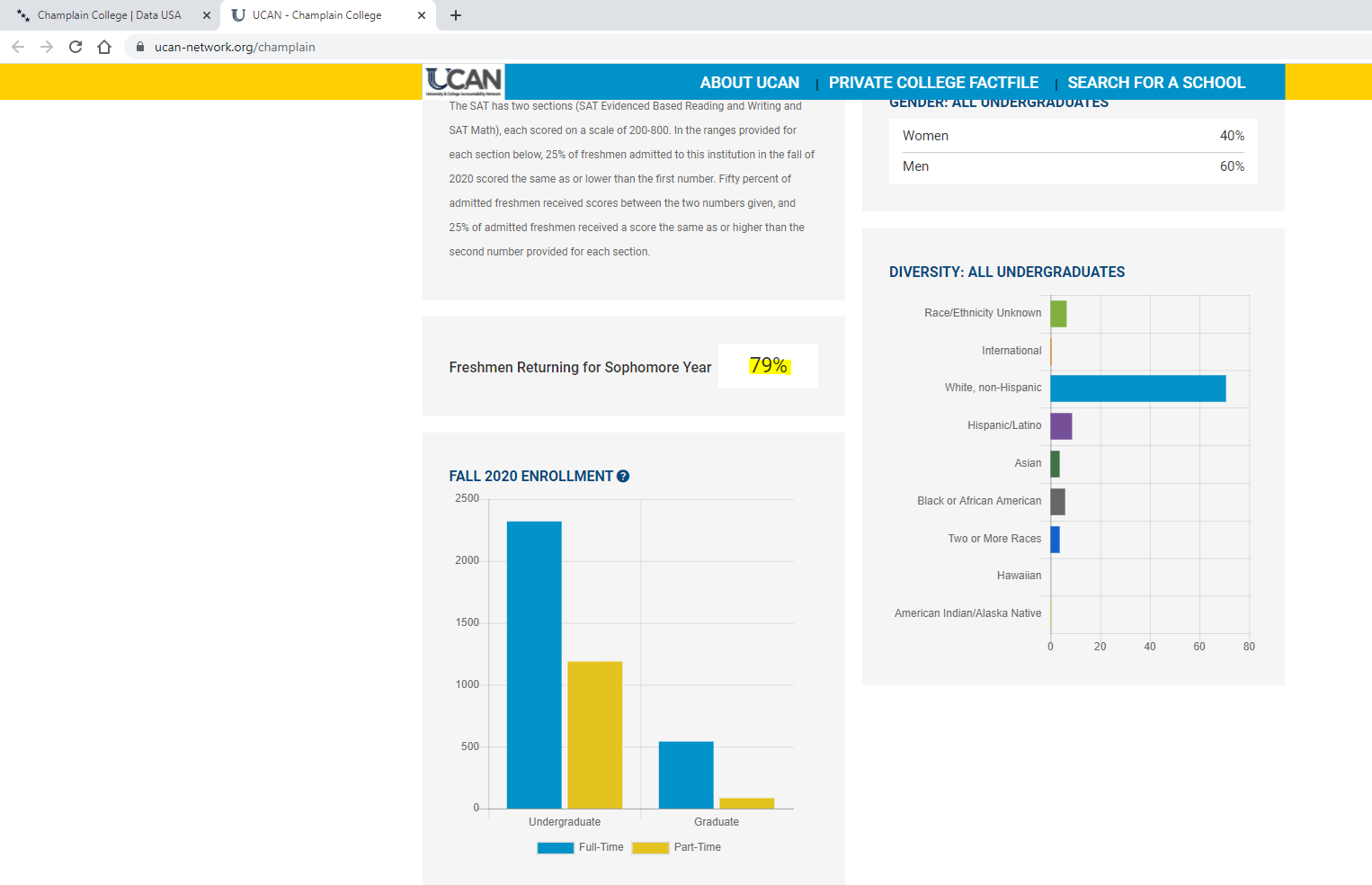The image size is (1372, 885).
Task: Open the About UCAN menu
Action: pos(749,83)
